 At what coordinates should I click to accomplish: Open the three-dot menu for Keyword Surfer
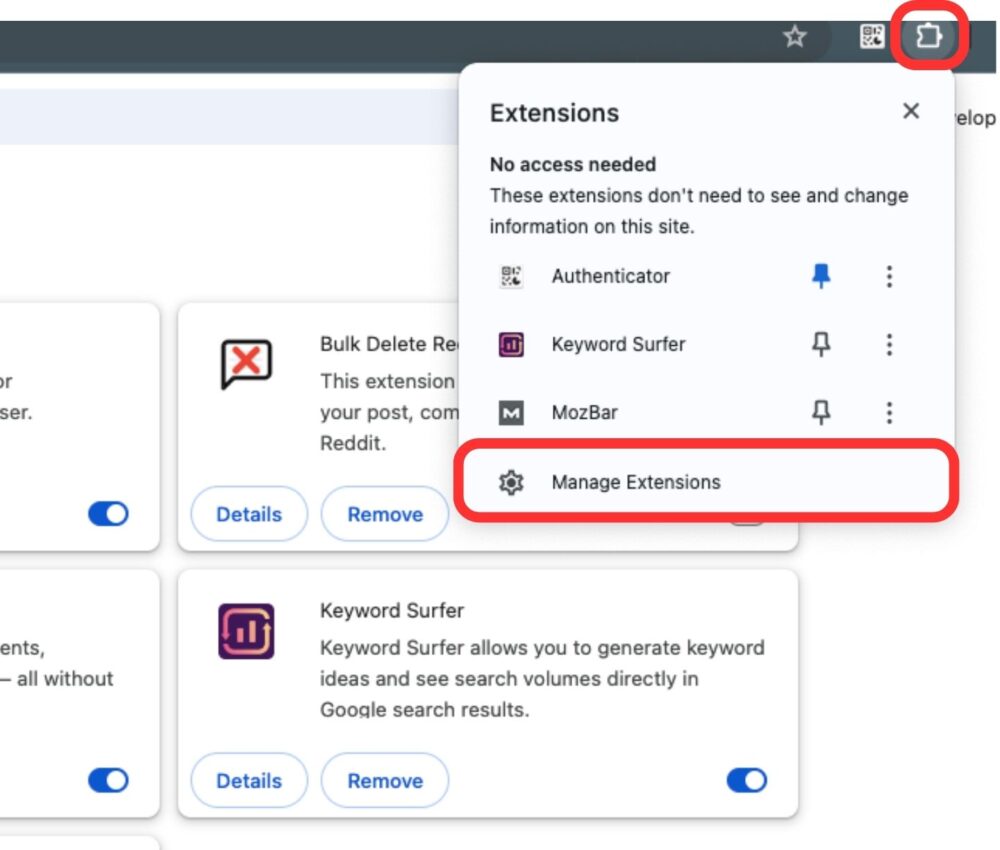coord(889,344)
